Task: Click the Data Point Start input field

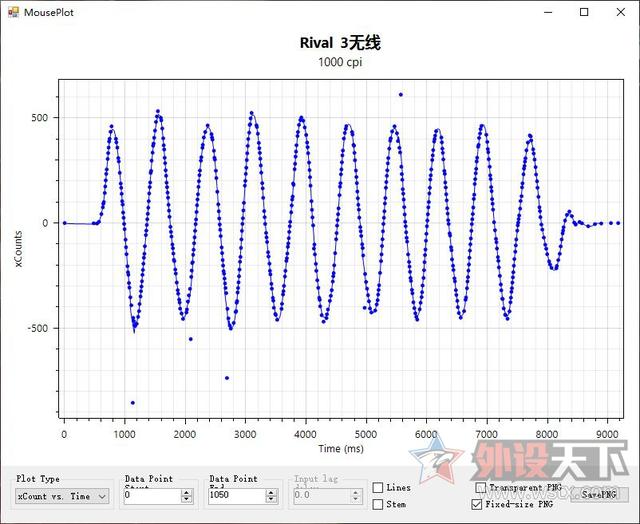Action: point(152,496)
